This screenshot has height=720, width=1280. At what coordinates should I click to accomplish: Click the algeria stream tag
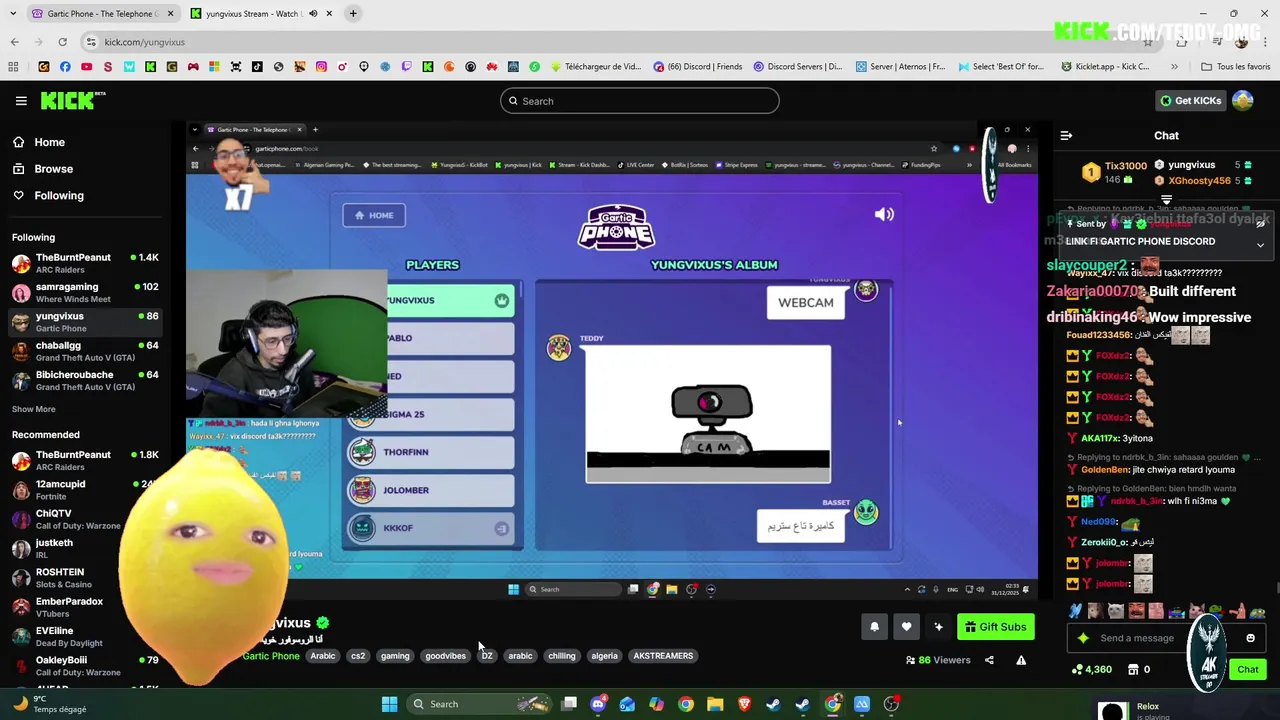pyautogui.click(x=604, y=656)
